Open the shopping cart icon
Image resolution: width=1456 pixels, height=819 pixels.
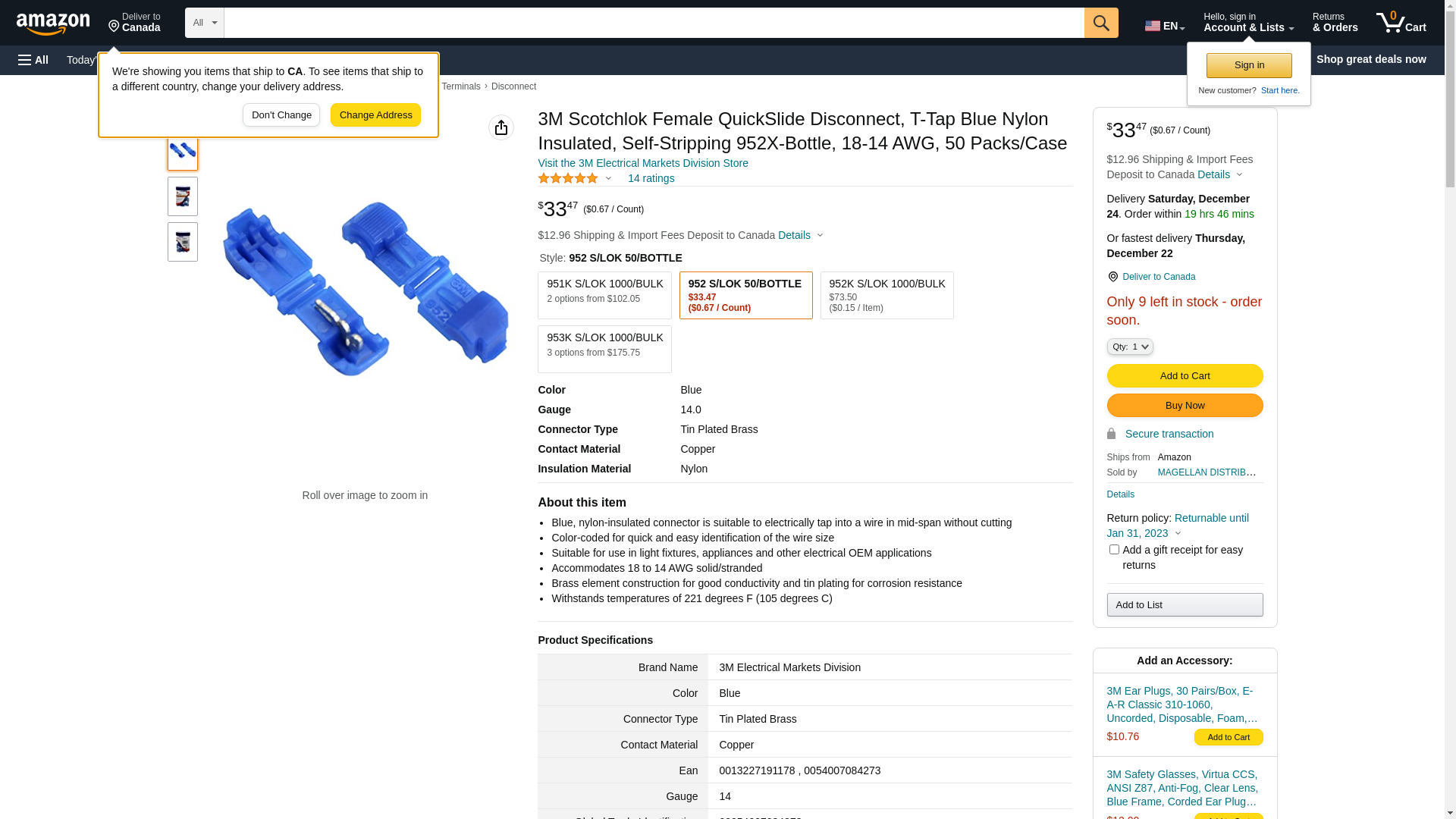pyautogui.click(x=1401, y=23)
